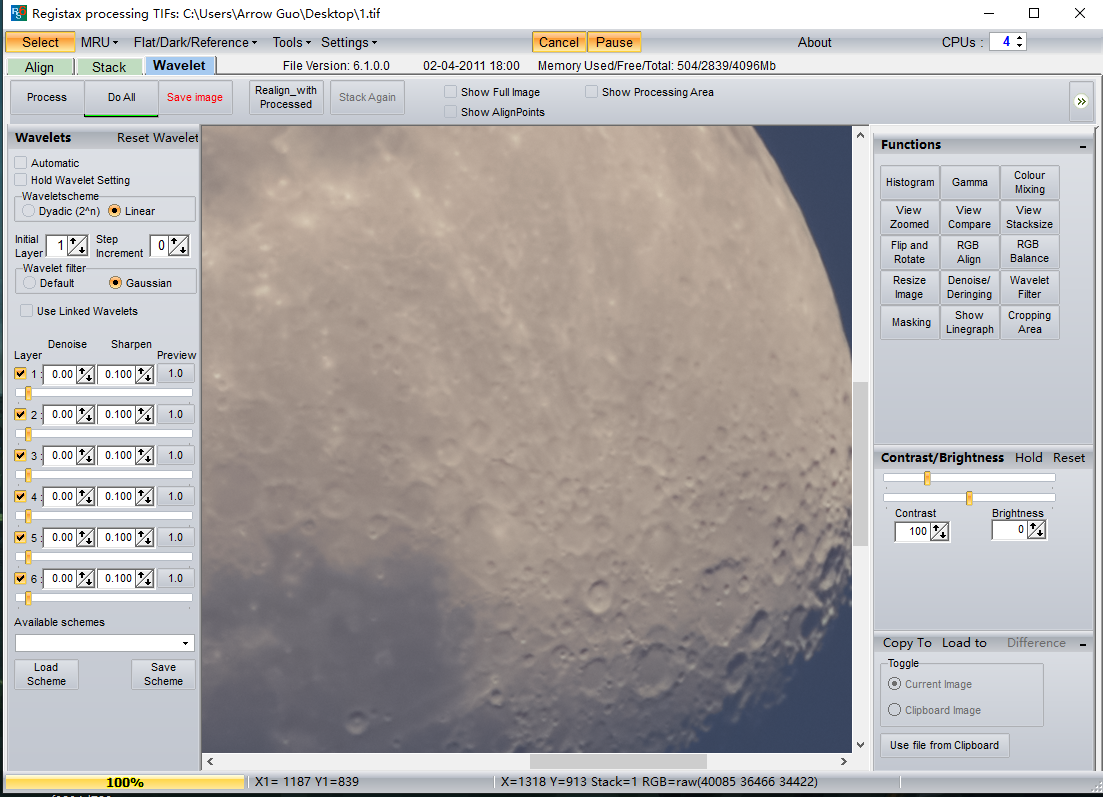This screenshot has width=1103, height=797.
Task: Click the Initial Layer spinner arrows
Action: coord(77,246)
